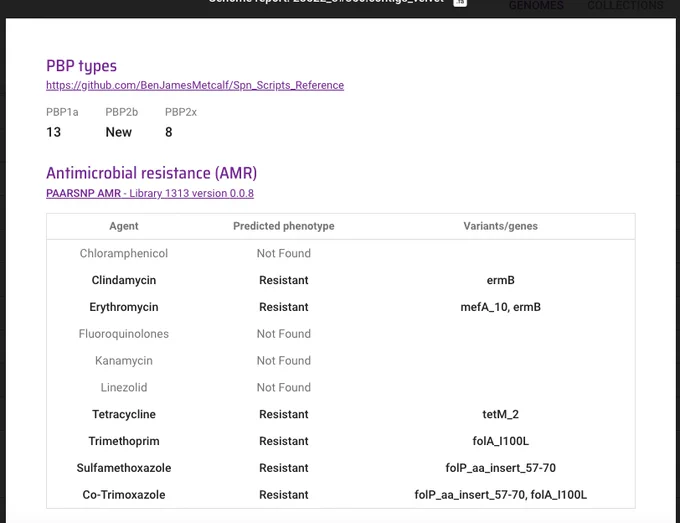Select the folP_aa_insert_57-70 cell for Sulfamethoxazole
The image size is (680, 523).
[x=500, y=468]
